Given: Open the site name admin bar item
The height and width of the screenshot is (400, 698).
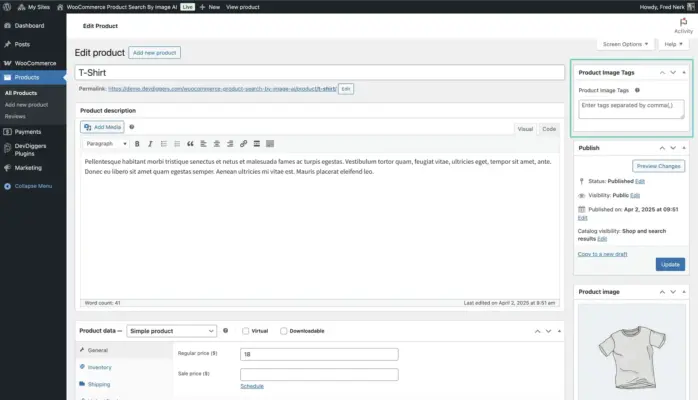Looking at the screenshot, I should [x=117, y=7].
